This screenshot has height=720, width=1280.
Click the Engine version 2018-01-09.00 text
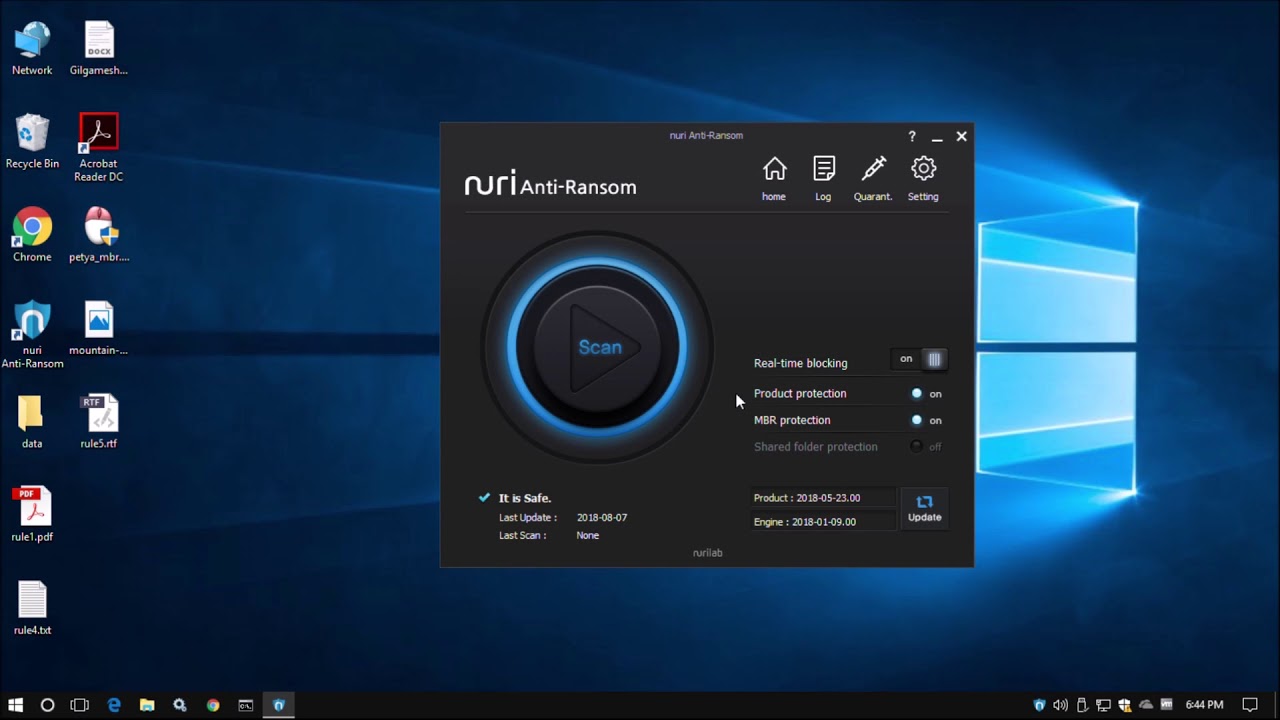(x=805, y=522)
